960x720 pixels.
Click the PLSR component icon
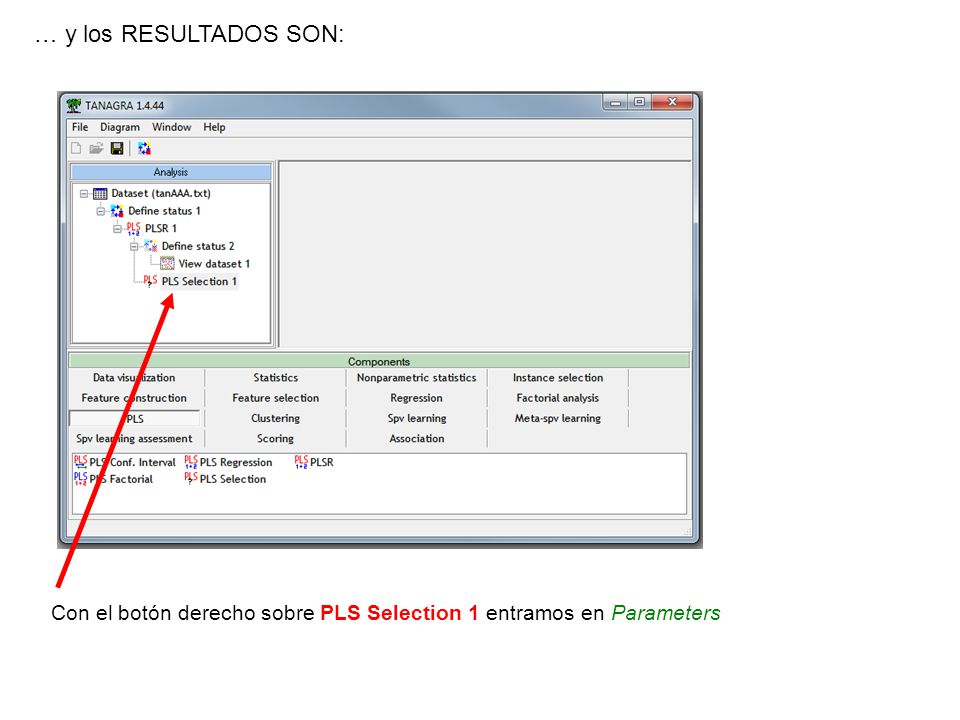click(x=301, y=462)
